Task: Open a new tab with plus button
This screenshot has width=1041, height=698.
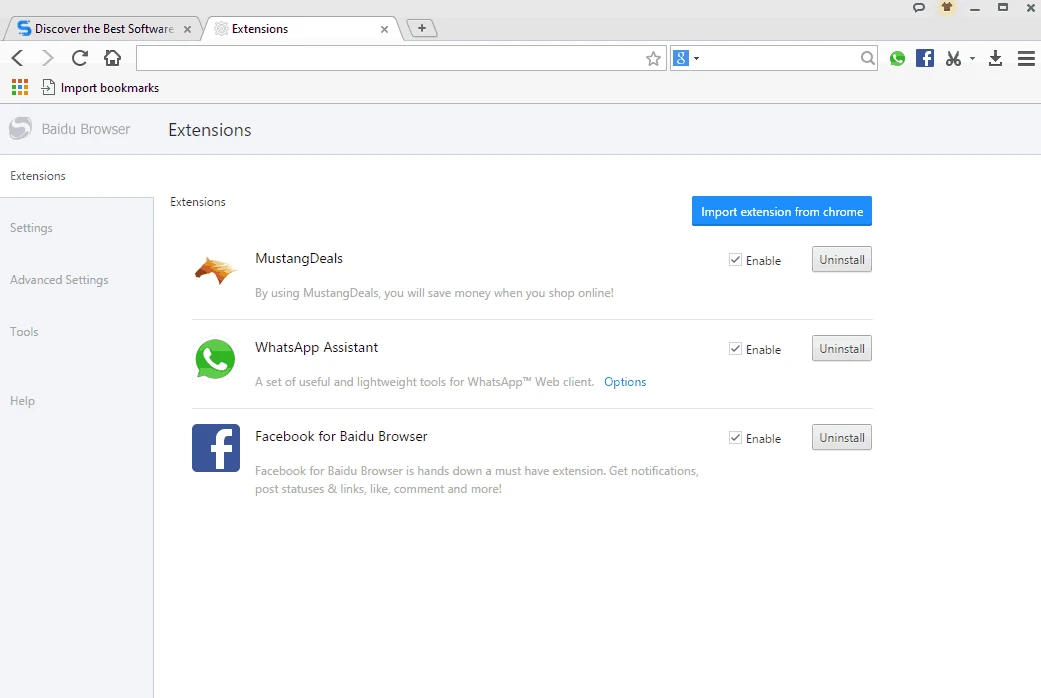Action: point(422,28)
